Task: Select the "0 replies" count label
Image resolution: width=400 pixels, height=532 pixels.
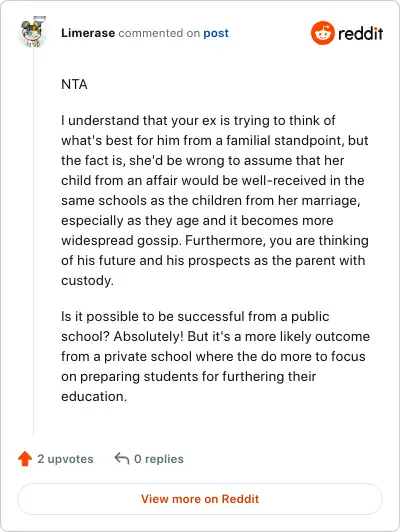Action: click(x=159, y=459)
